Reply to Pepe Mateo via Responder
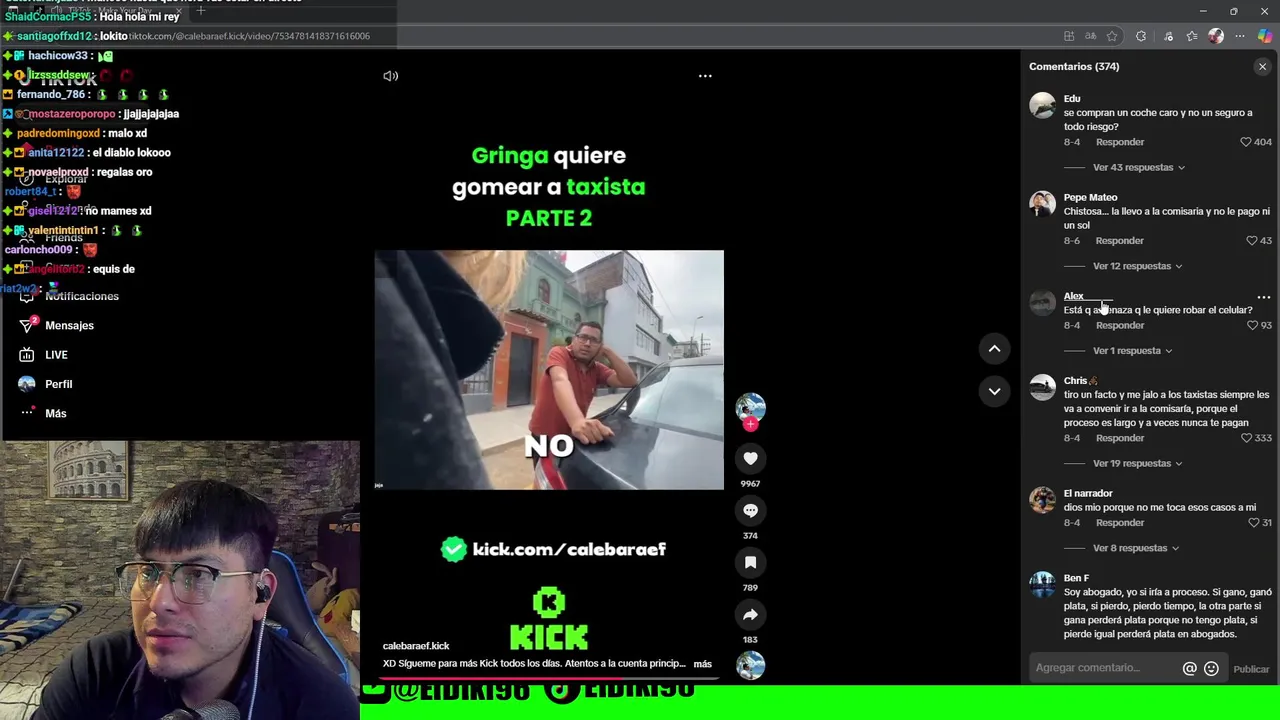This screenshot has width=1280, height=720. pyautogui.click(x=1119, y=241)
